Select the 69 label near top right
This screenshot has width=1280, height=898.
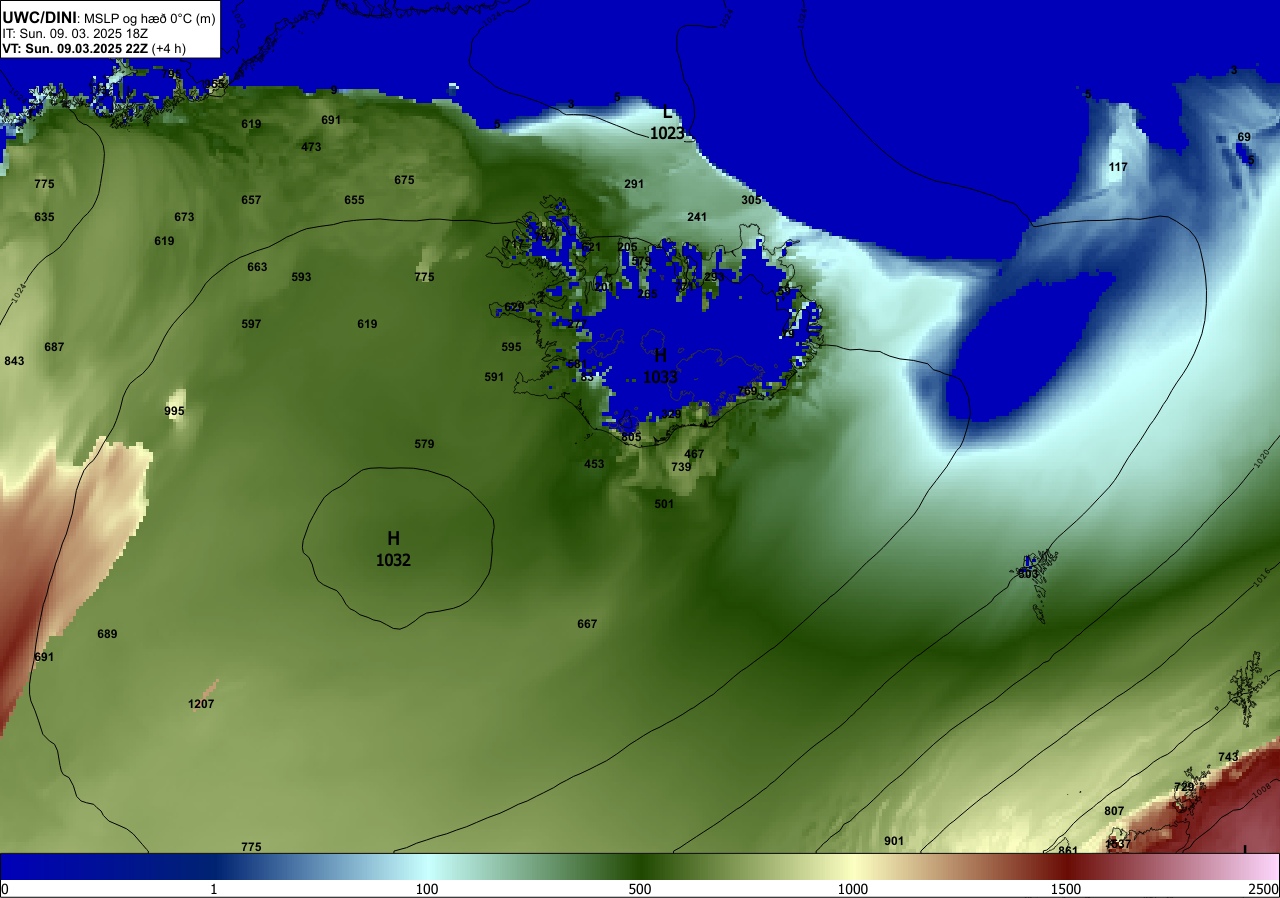click(1244, 137)
